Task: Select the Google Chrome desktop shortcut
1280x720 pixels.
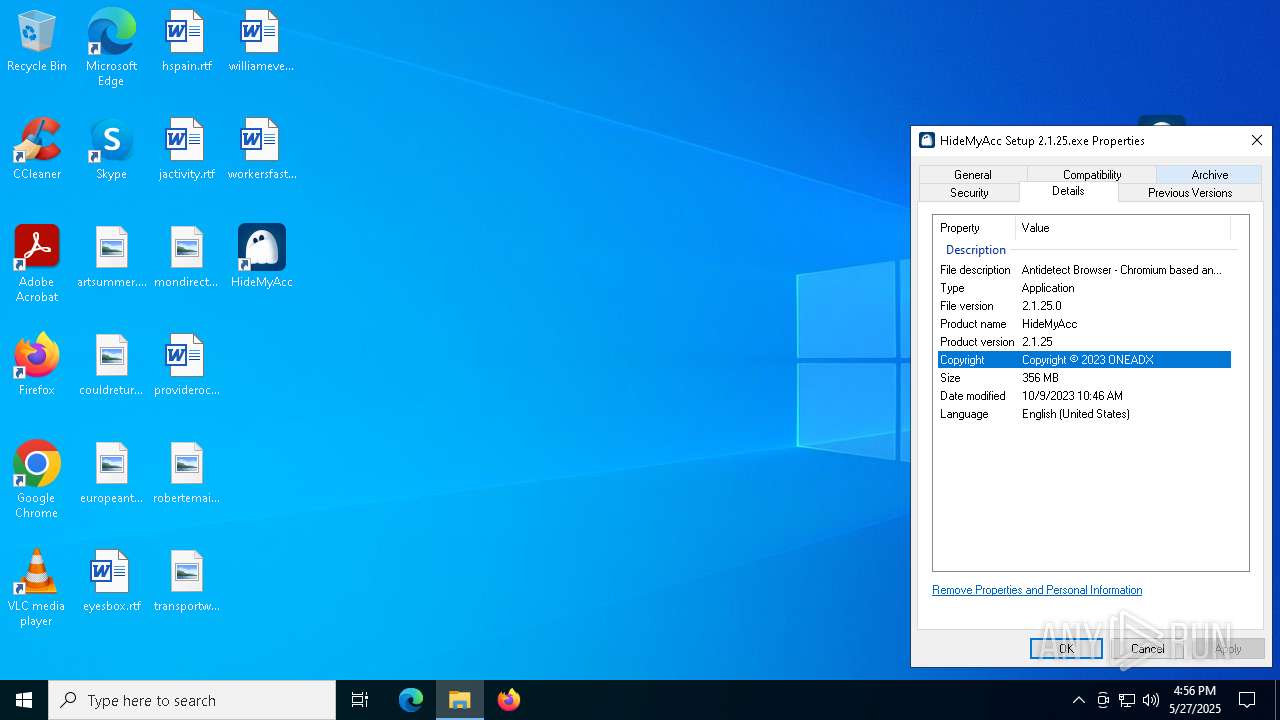Action: pyautogui.click(x=37, y=480)
